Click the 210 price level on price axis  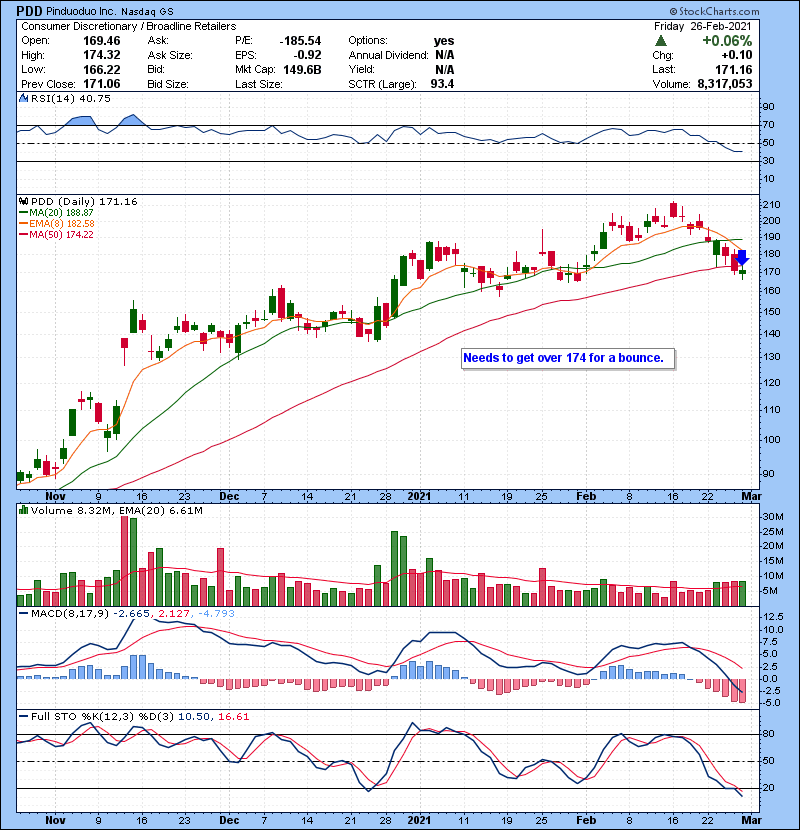pyautogui.click(x=771, y=205)
